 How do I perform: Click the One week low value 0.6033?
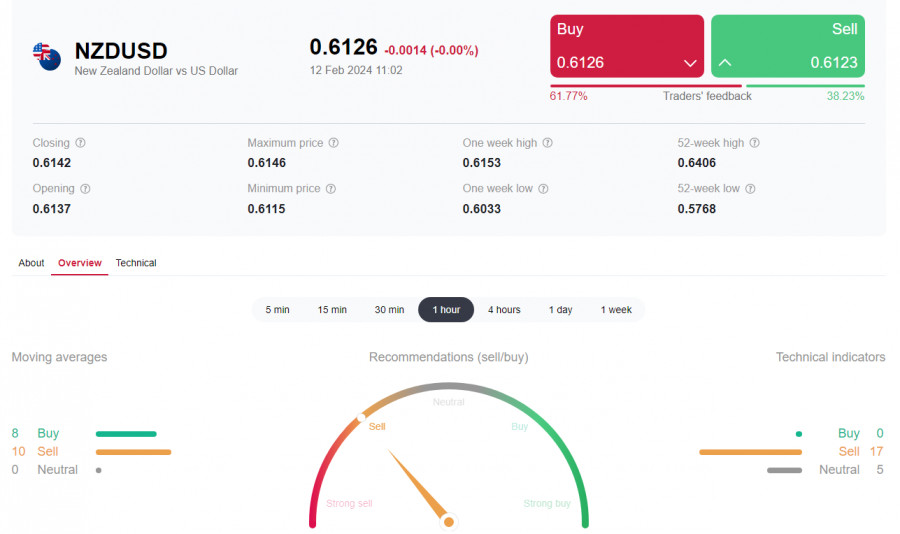coord(482,209)
